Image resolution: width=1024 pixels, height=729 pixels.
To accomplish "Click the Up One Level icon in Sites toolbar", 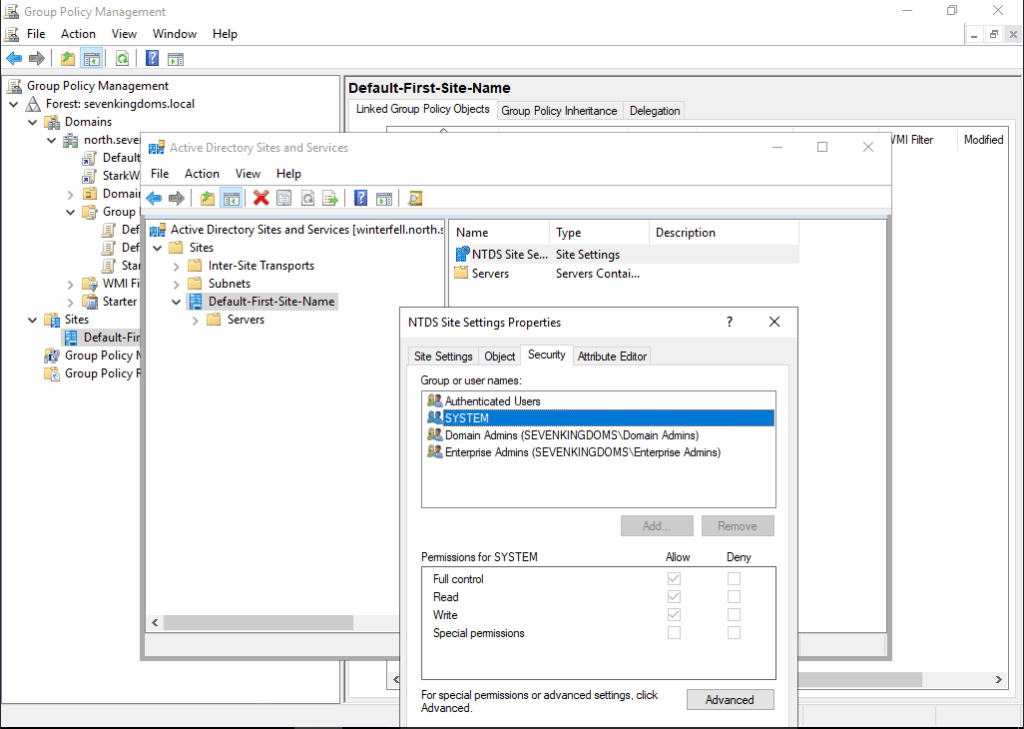I will pos(207,198).
